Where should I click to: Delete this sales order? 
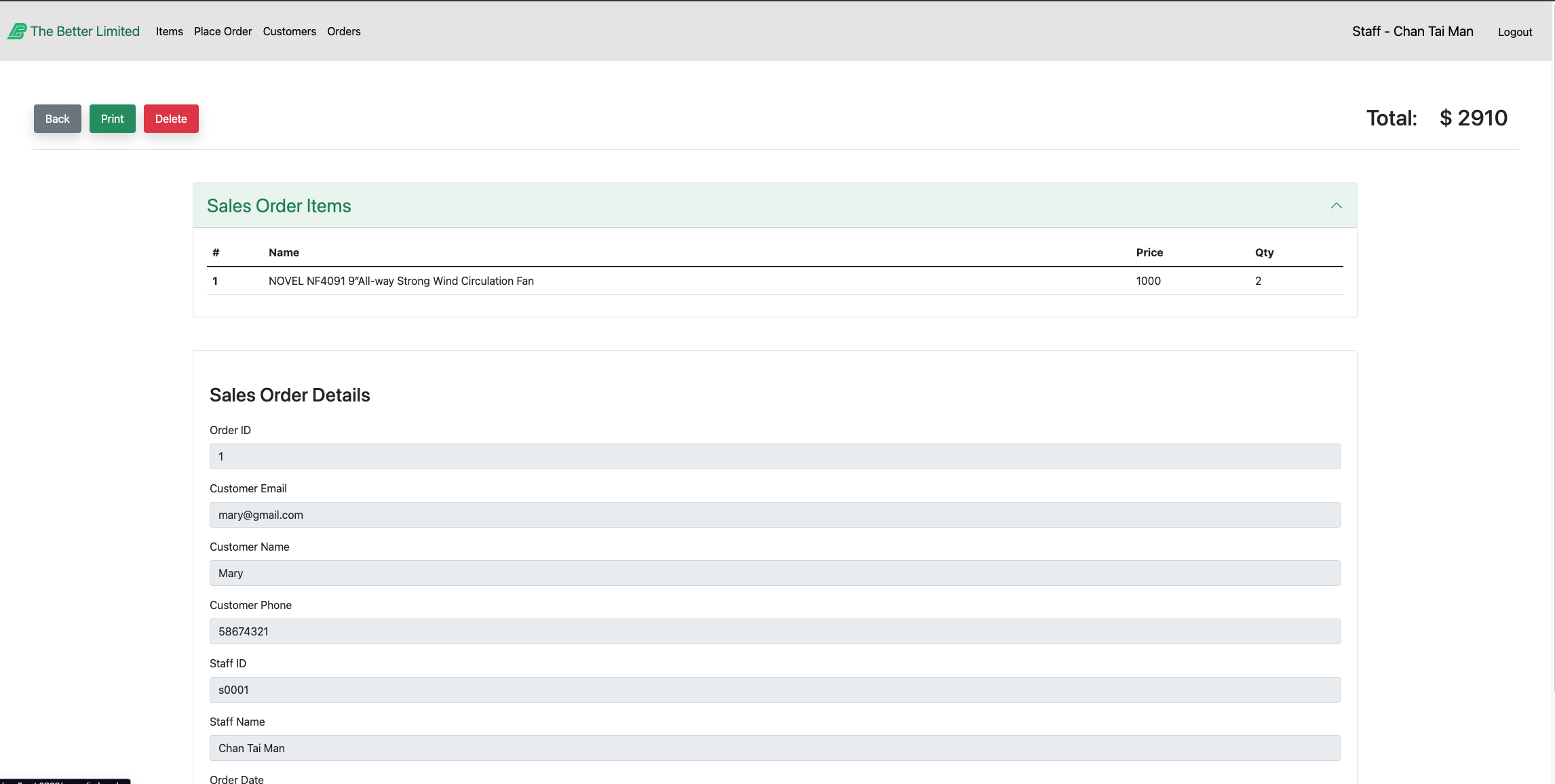[170, 119]
